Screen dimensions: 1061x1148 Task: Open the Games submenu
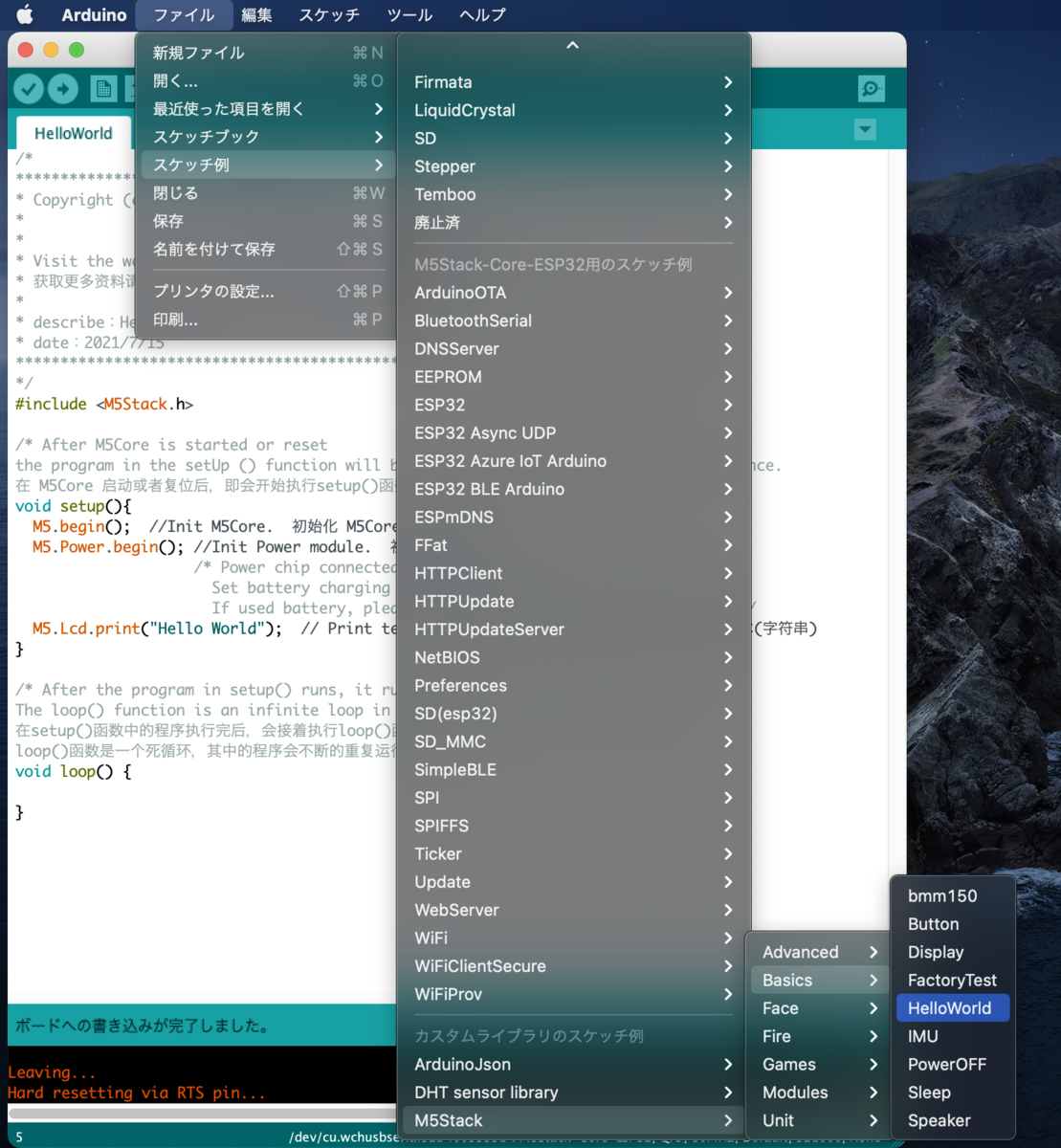coord(819,1065)
